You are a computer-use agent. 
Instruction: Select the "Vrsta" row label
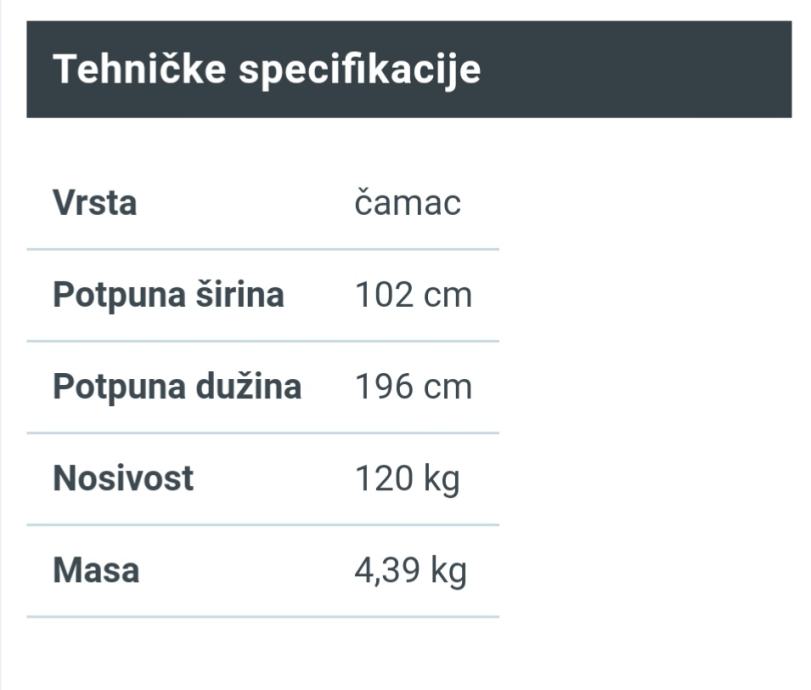click(94, 203)
